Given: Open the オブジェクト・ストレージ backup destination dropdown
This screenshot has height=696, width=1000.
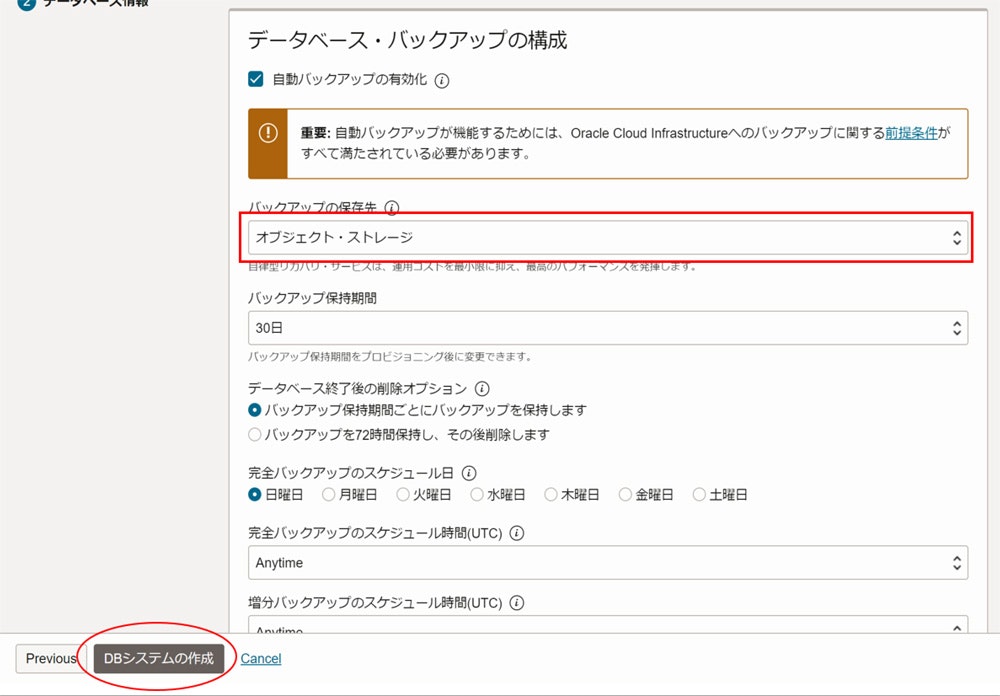Looking at the screenshot, I should coord(608,237).
